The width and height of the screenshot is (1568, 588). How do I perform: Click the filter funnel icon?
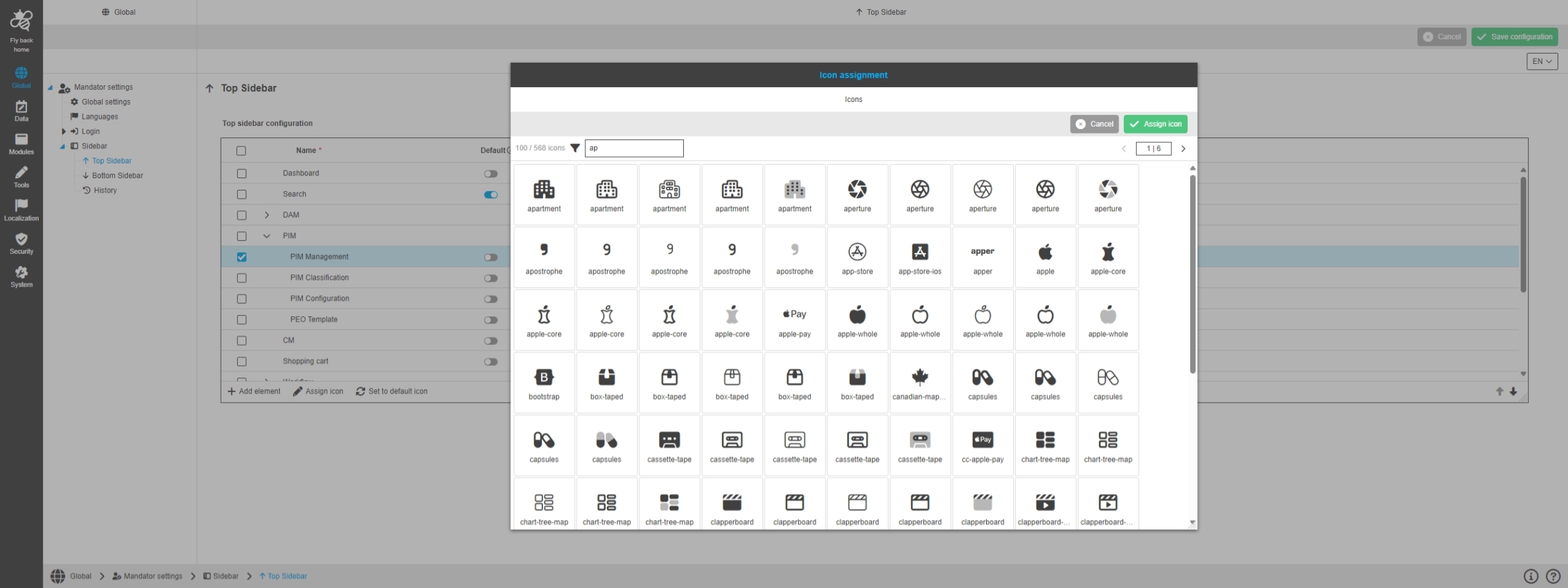(575, 148)
